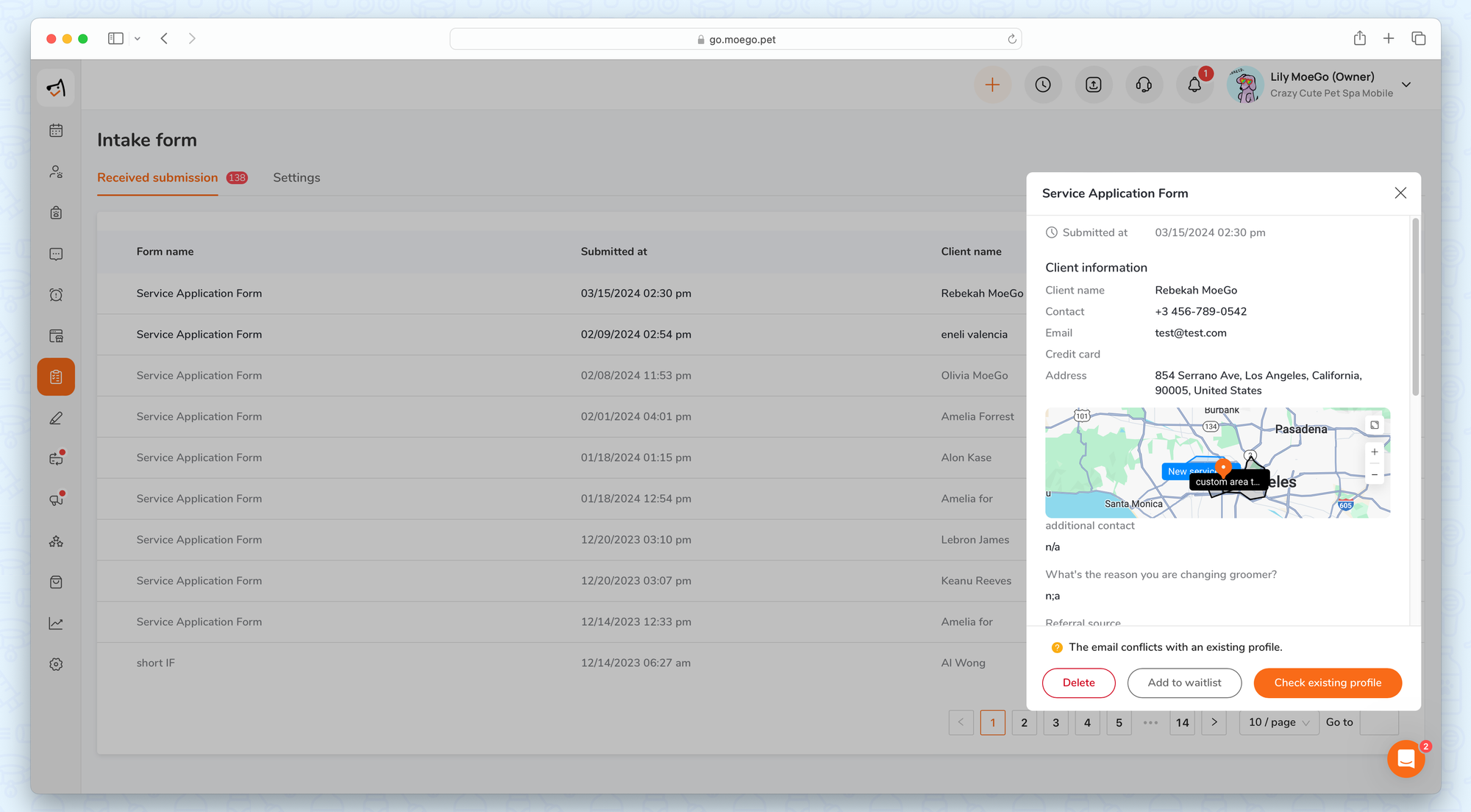1471x812 pixels.
Task: Click the Add to waitlist button
Action: tap(1183, 683)
